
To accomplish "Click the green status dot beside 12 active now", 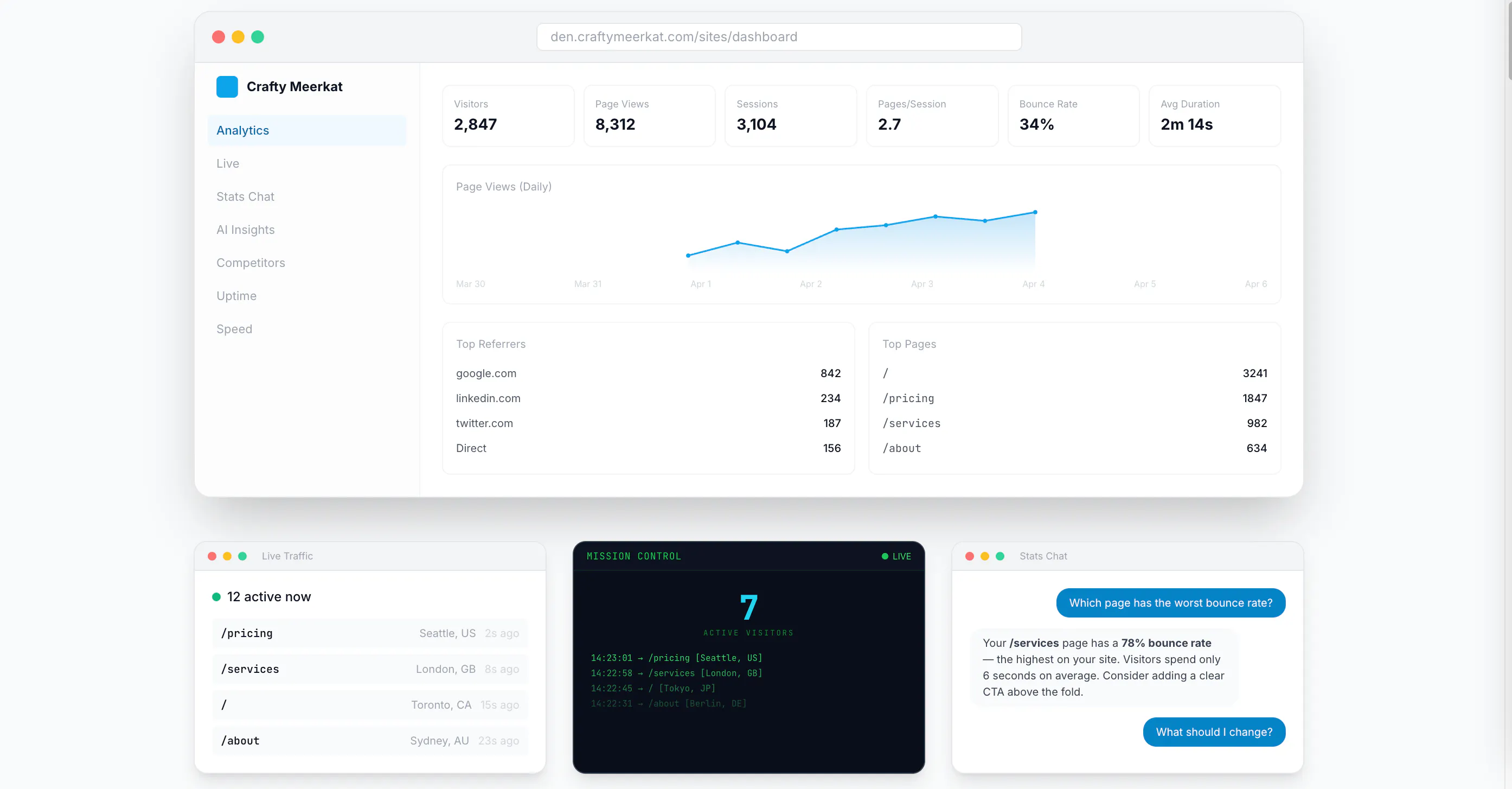I will click(216, 597).
